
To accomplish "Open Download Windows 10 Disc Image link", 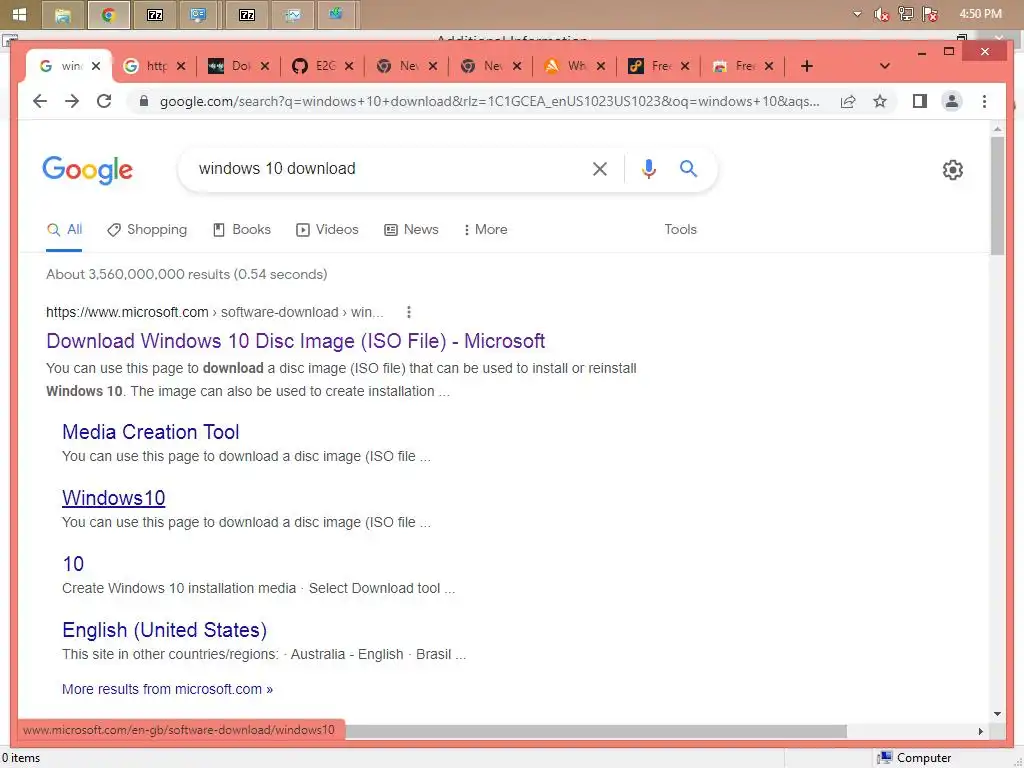I will 295,341.
